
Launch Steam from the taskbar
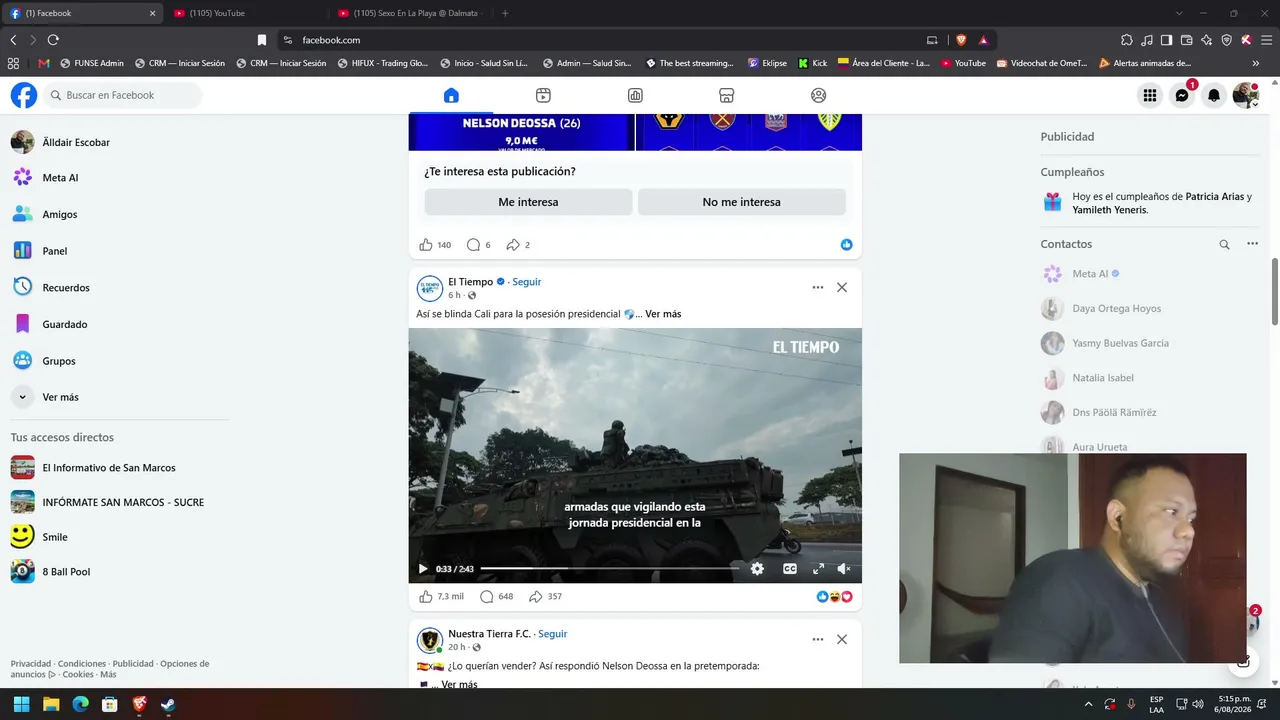(168, 704)
